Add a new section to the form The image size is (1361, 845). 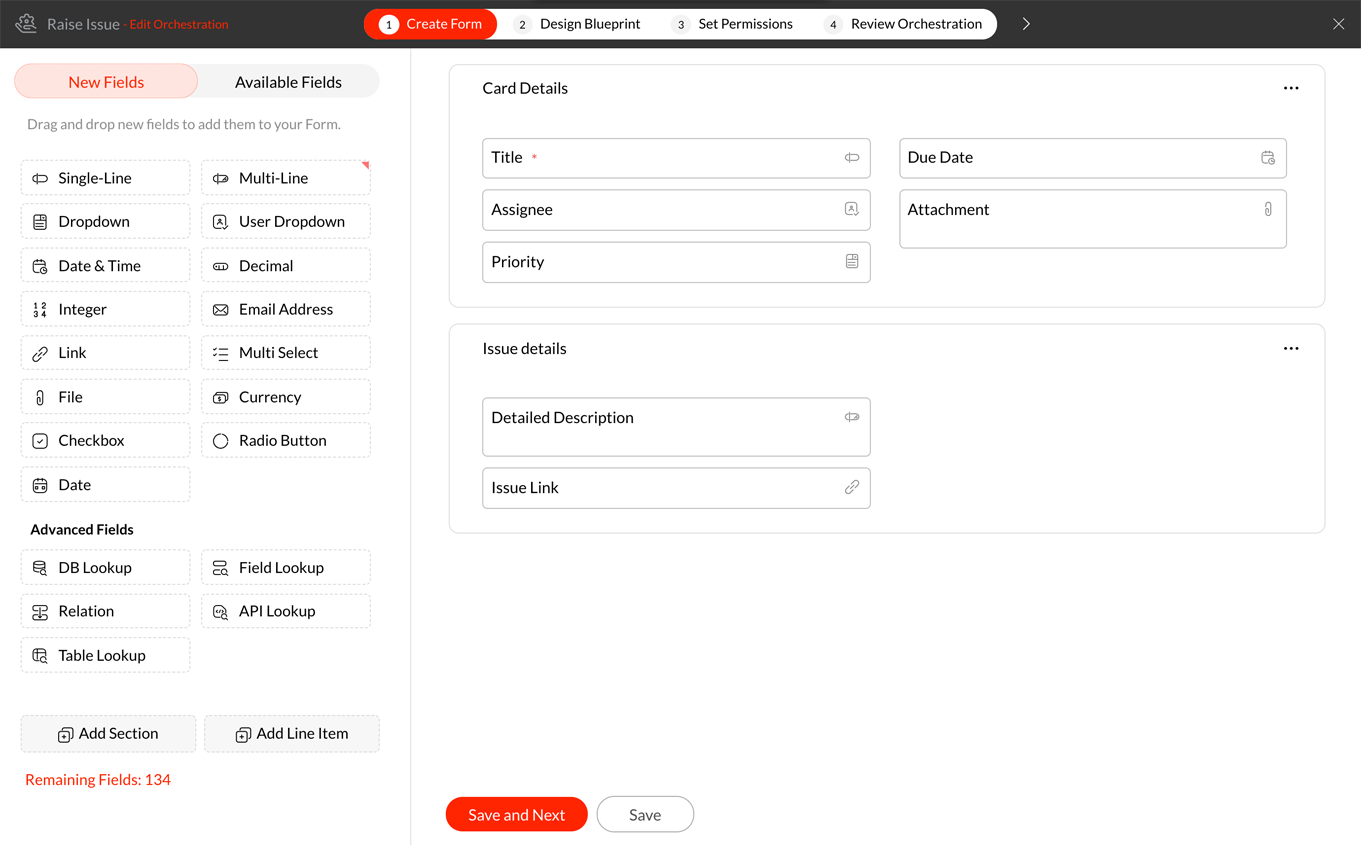click(x=108, y=734)
